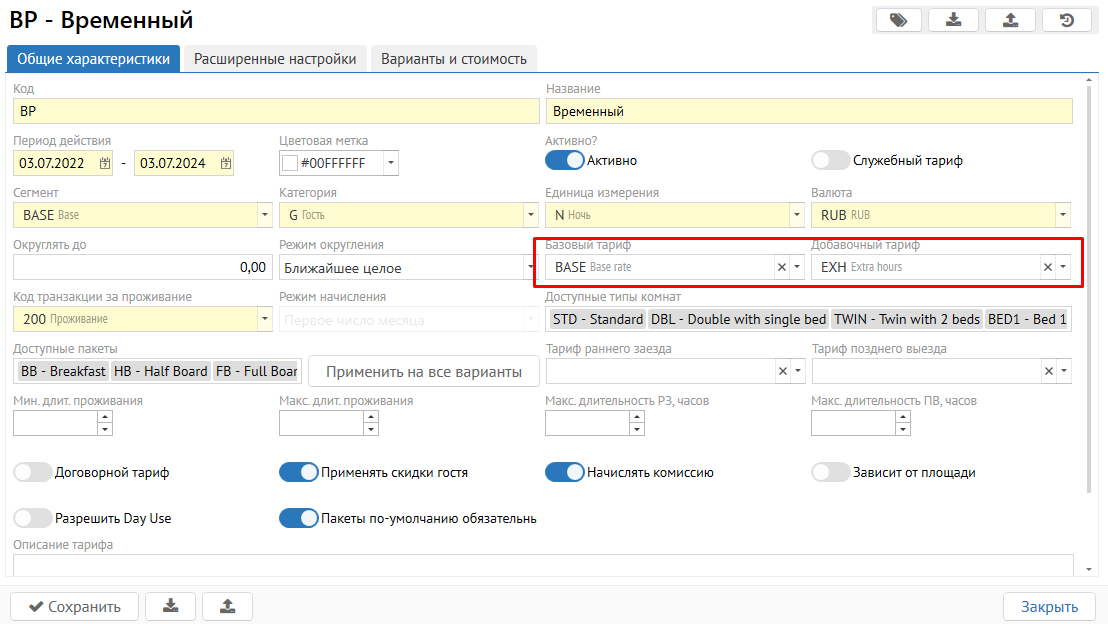Click the tag icon button at top right
The width and height of the screenshot is (1108, 624).
click(898, 20)
